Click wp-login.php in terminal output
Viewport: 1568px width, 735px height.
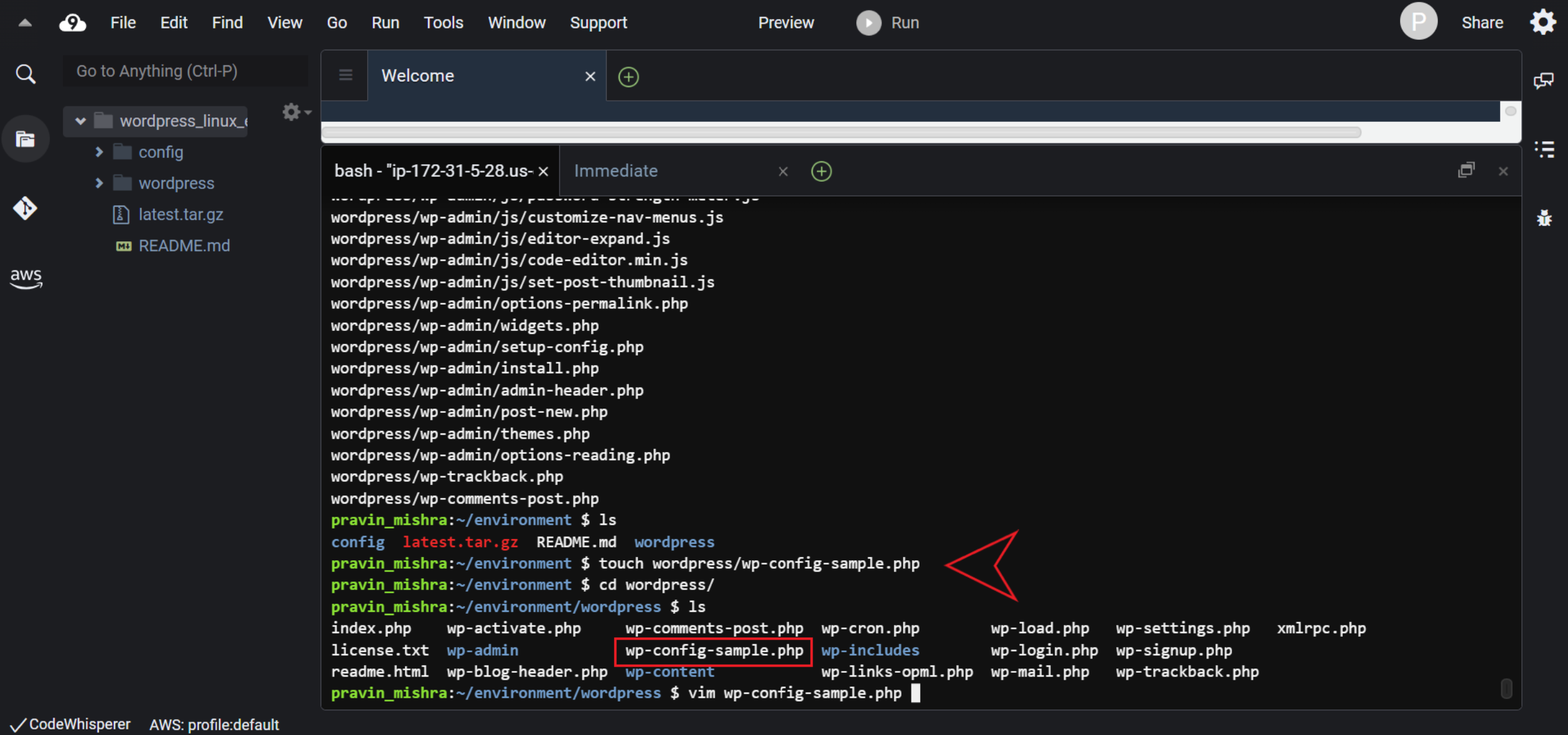[x=1044, y=650]
